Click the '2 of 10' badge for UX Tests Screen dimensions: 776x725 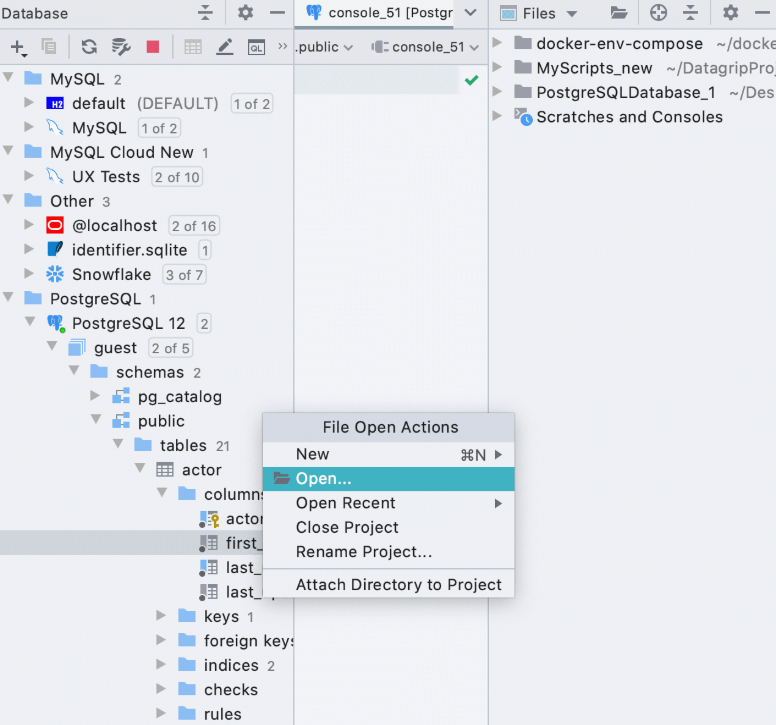coord(177,177)
